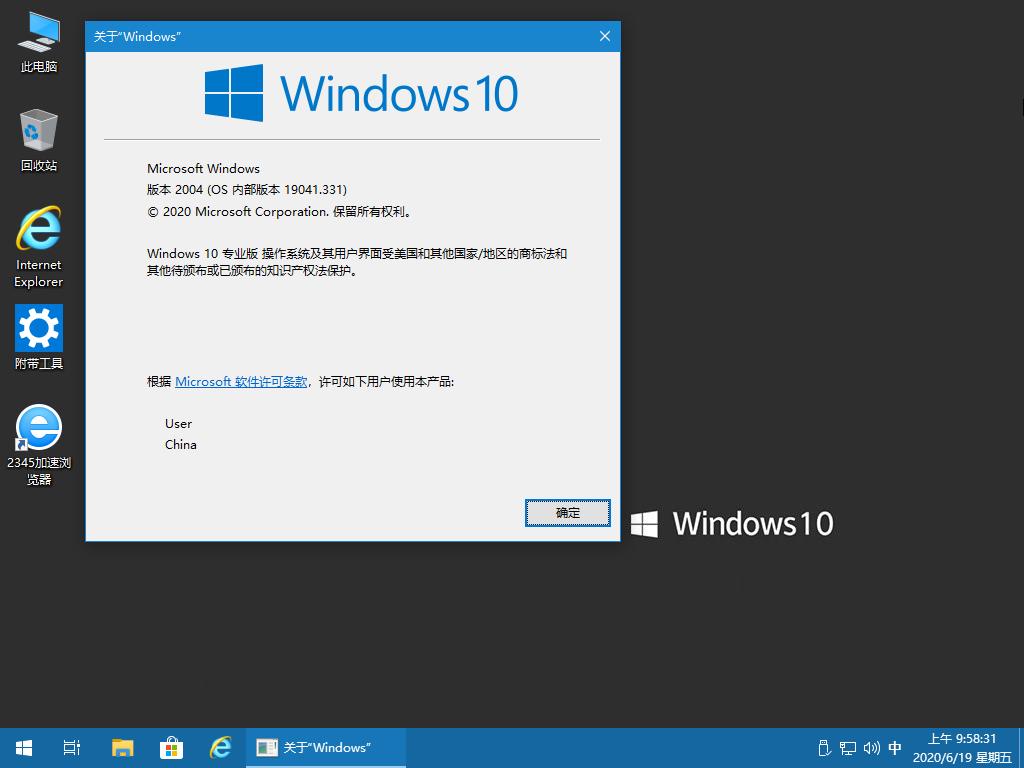The height and width of the screenshot is (768, 1024).
Task: Select the 2345加速浏览器 desktop shortcut
Action: pos(39,445)
